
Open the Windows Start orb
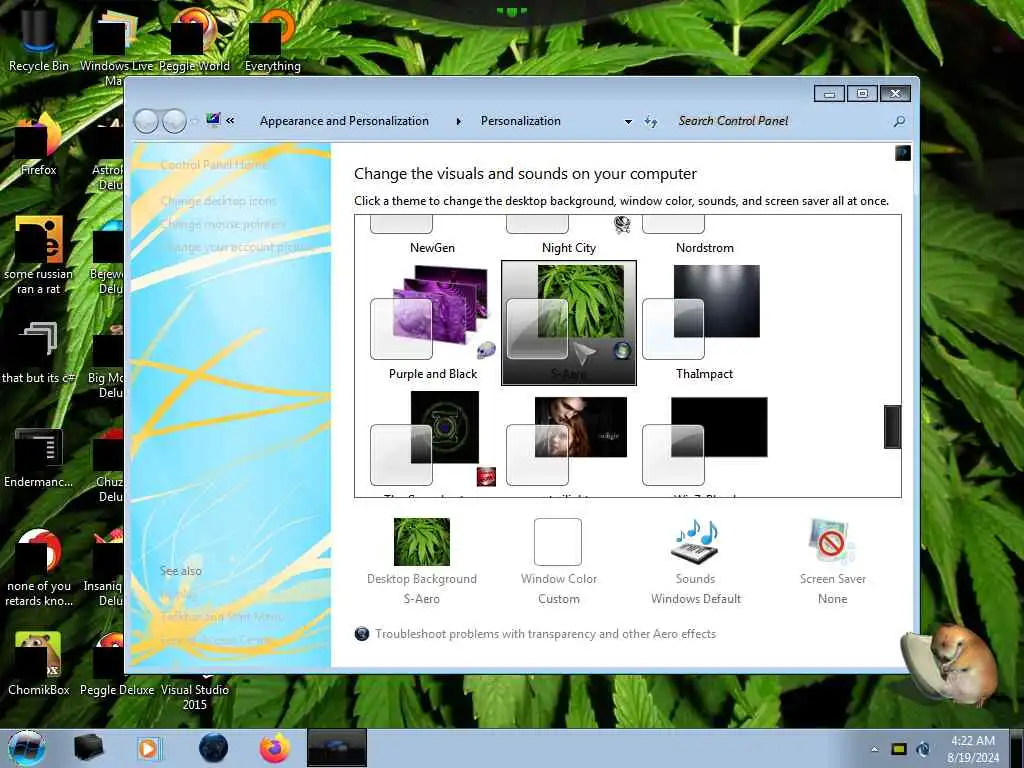click(x=27, y=748)
